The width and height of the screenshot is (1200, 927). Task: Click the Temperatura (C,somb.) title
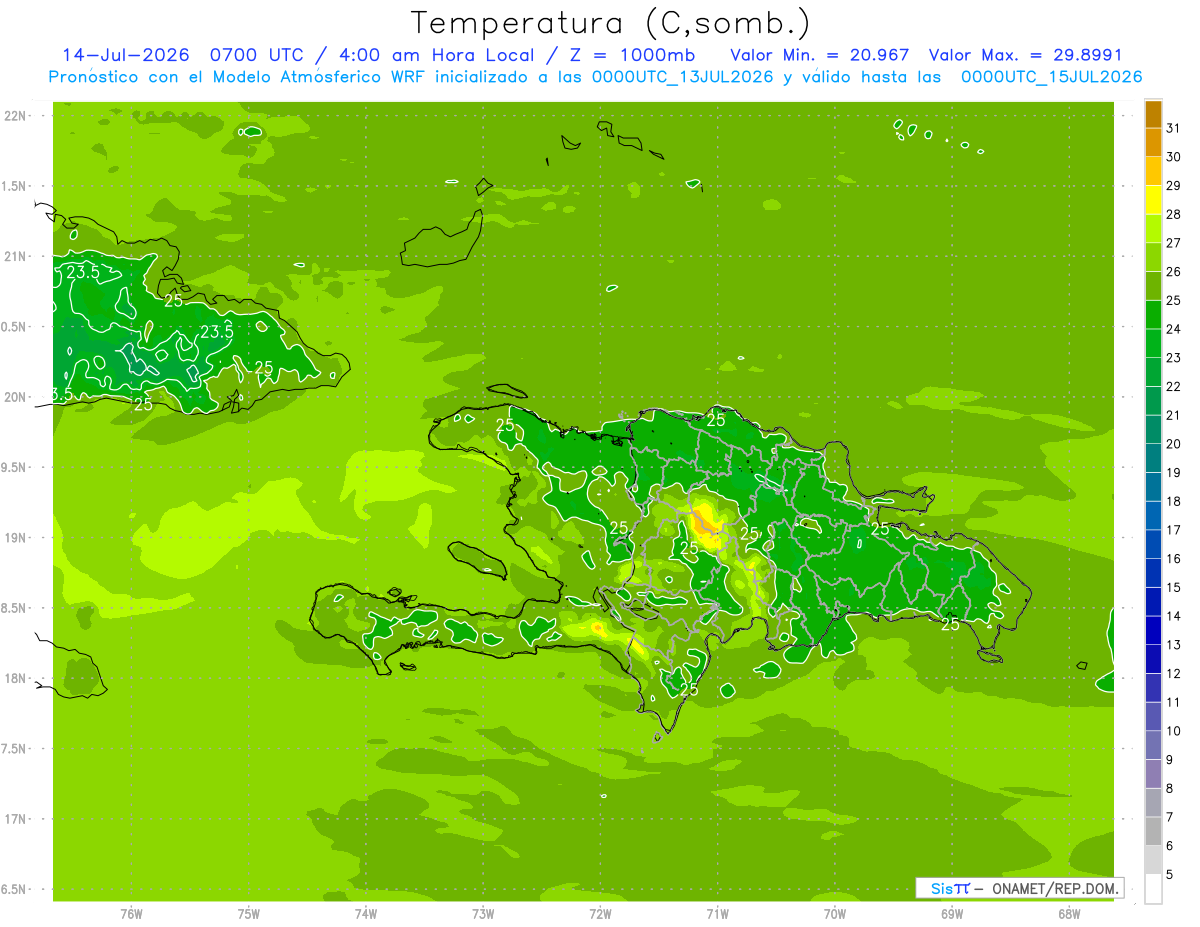[x=611, y=22]
